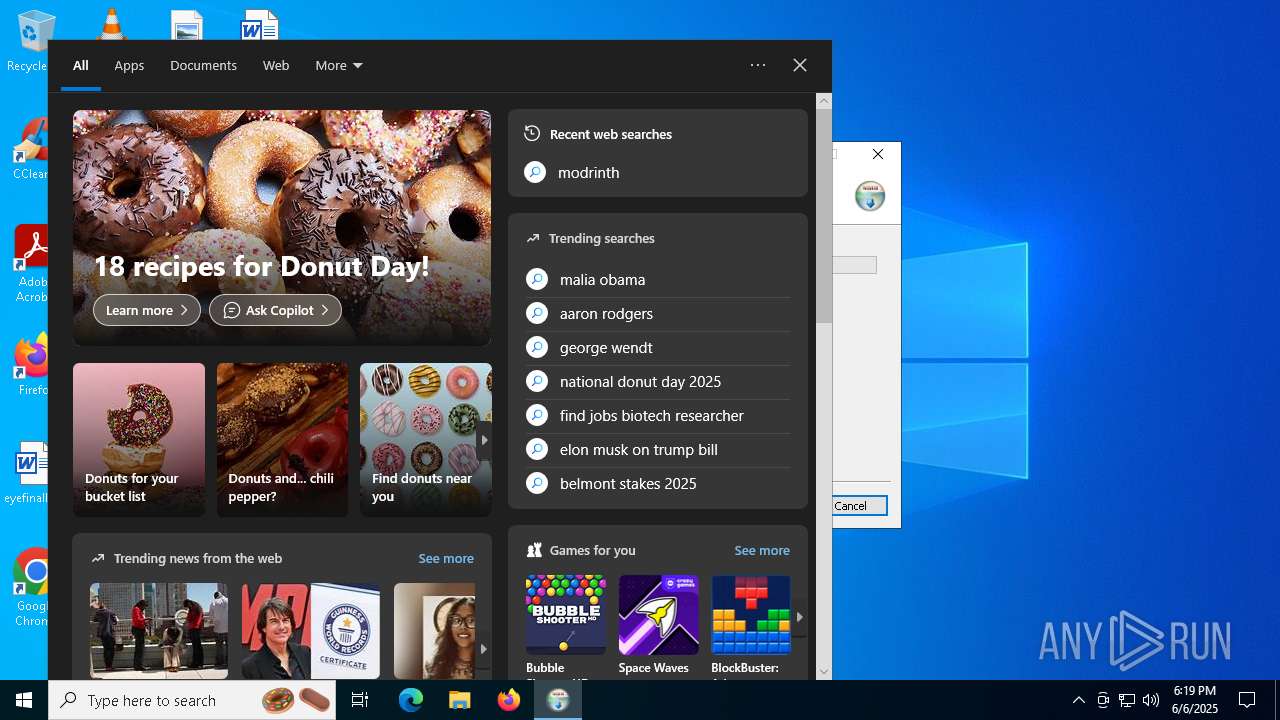Click Cancel in the background installer dialog
The image size is (1280, 720).
click(851, 506)
